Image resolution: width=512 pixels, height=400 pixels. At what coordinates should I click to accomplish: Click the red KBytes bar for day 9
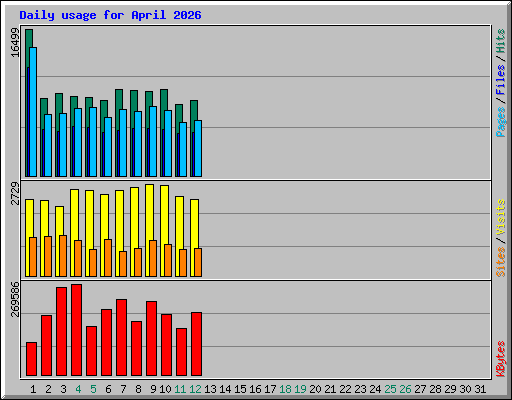click(151, 339)
